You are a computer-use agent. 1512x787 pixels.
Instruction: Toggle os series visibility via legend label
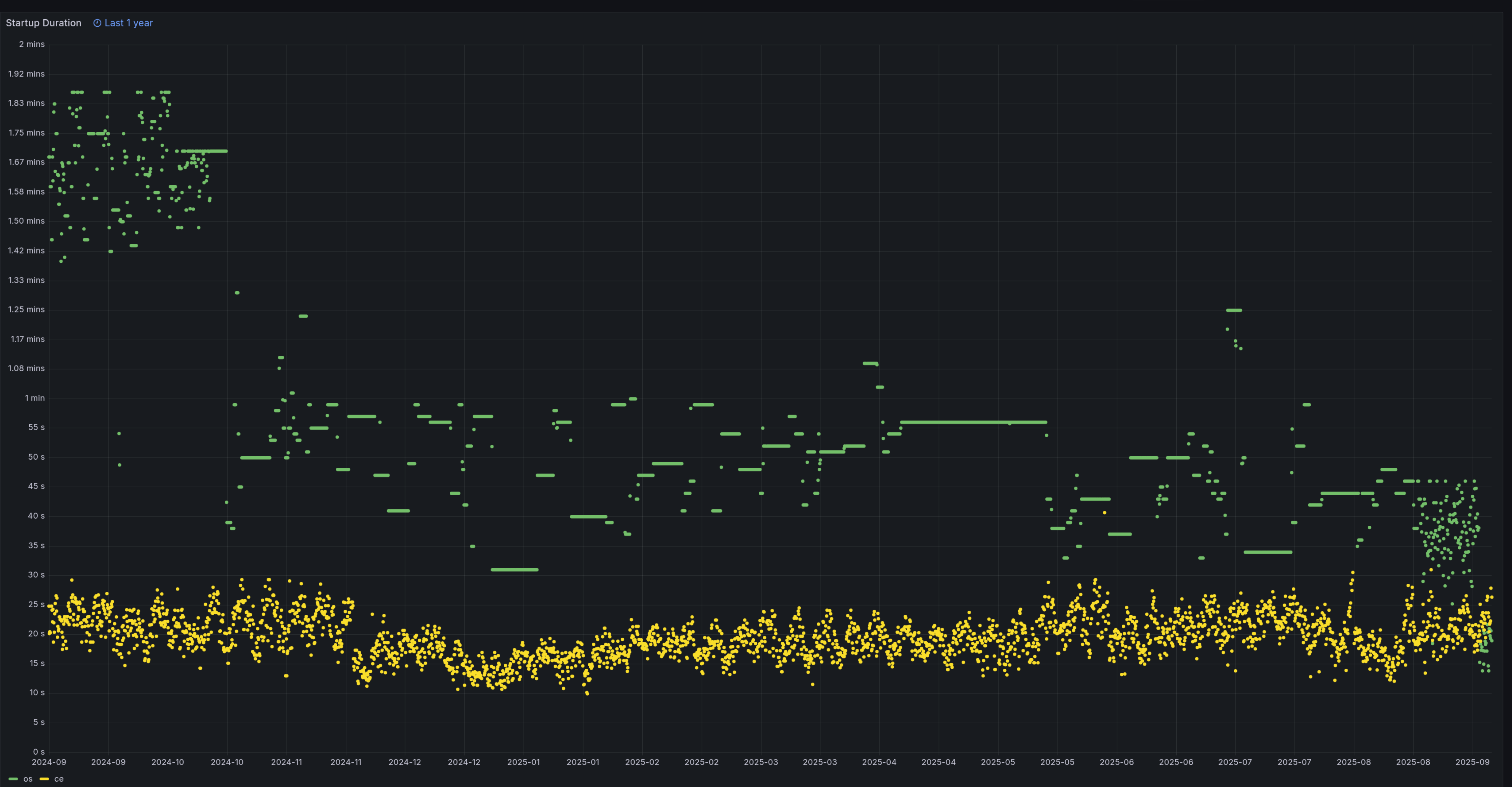[x=28, y=779]
